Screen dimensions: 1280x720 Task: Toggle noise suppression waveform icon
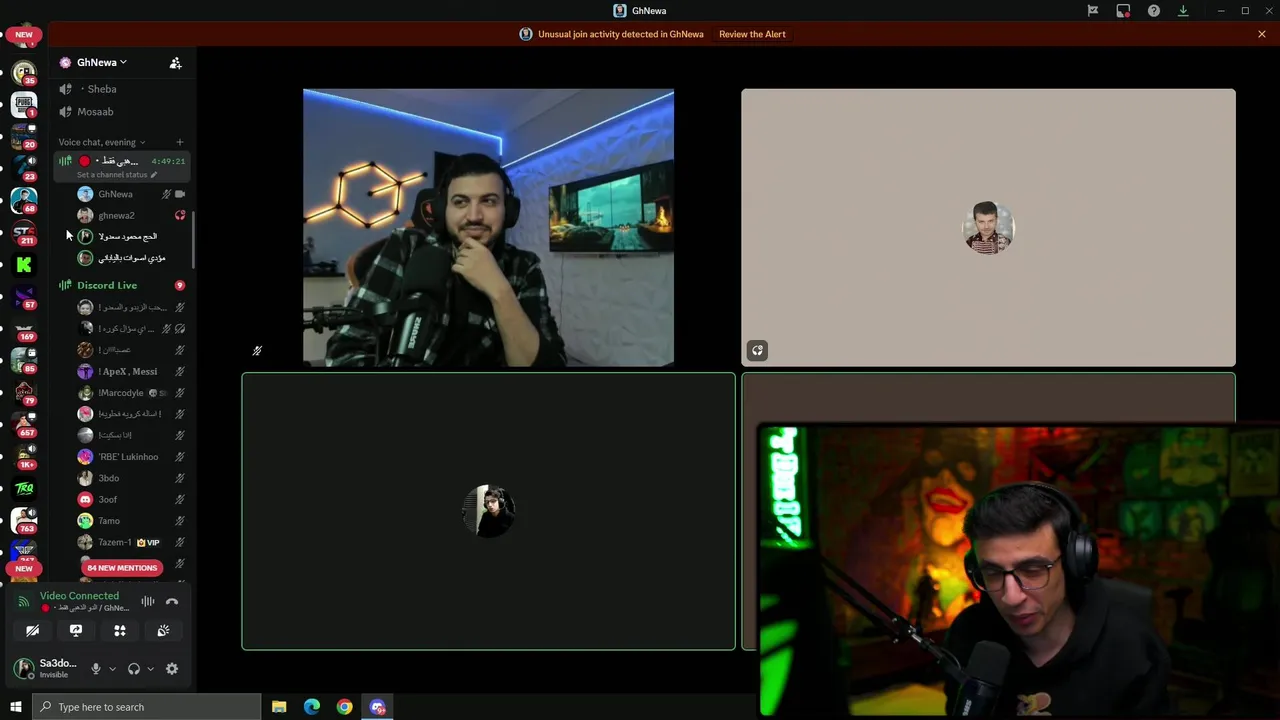pos(148,601)
